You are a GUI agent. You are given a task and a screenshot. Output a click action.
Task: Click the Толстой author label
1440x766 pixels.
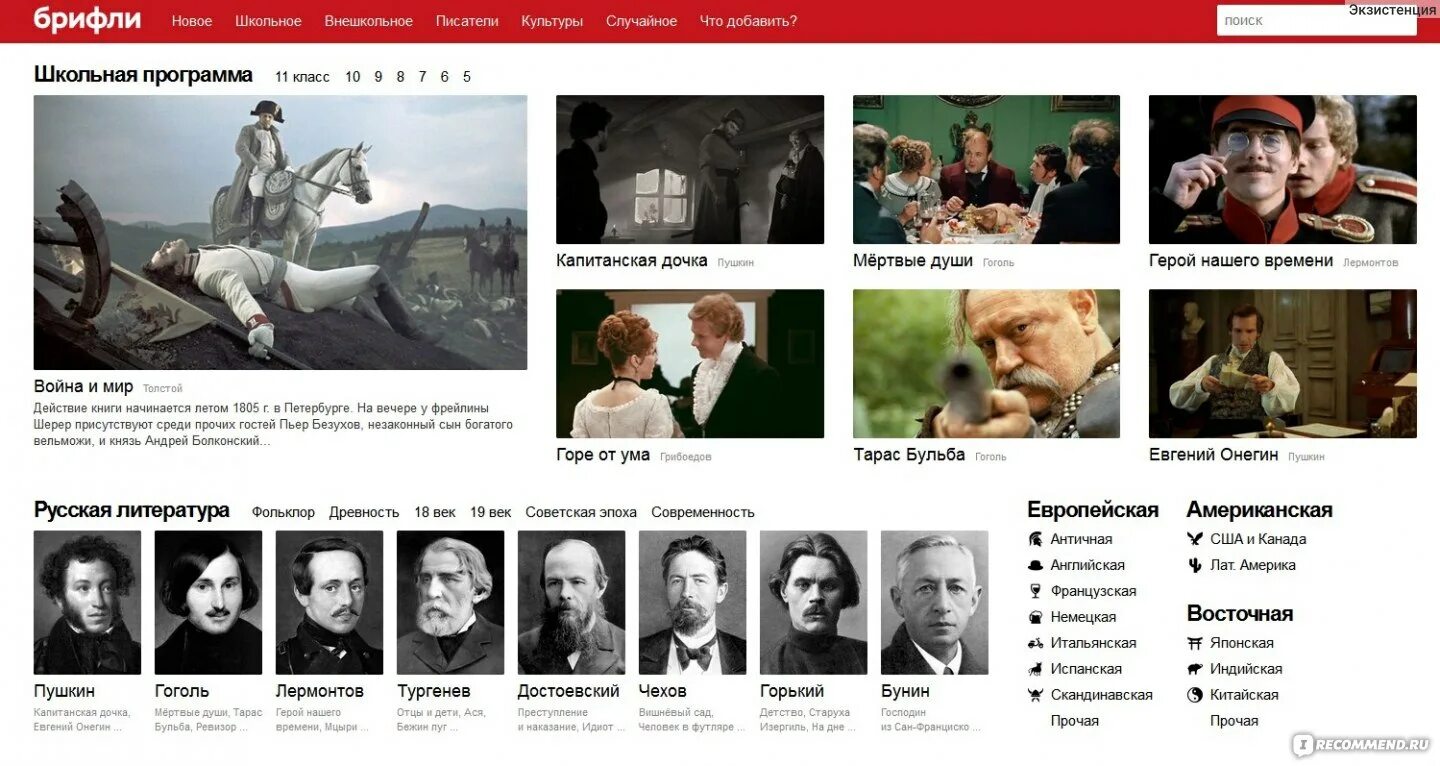[x=163, y=389]
